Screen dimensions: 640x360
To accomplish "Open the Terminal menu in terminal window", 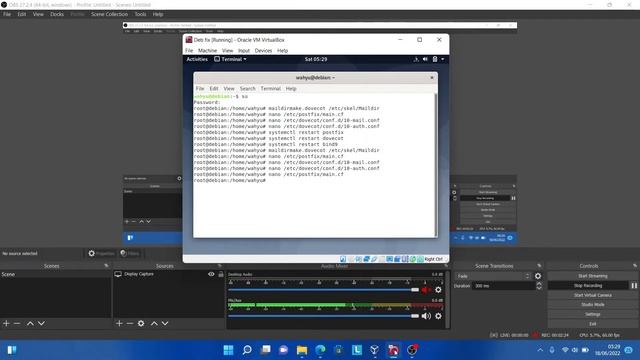I will coord(270,89).
